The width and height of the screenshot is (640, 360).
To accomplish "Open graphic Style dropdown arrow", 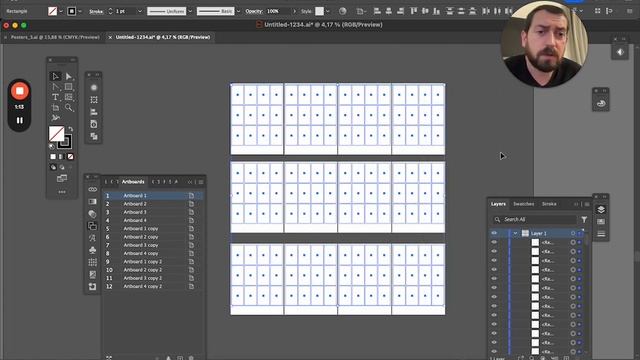I will point(328,11).
